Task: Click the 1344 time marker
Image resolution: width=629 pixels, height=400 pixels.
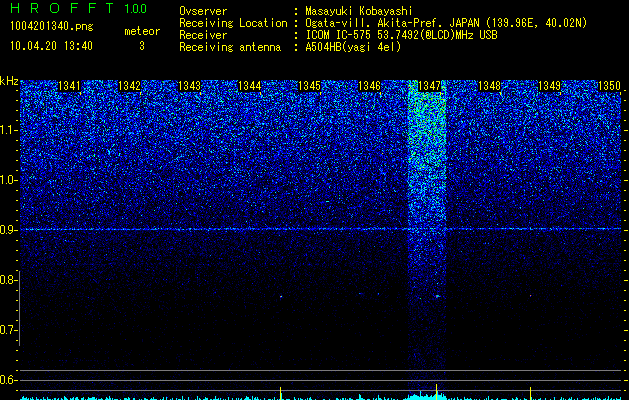Action: (x=250, y=86)
